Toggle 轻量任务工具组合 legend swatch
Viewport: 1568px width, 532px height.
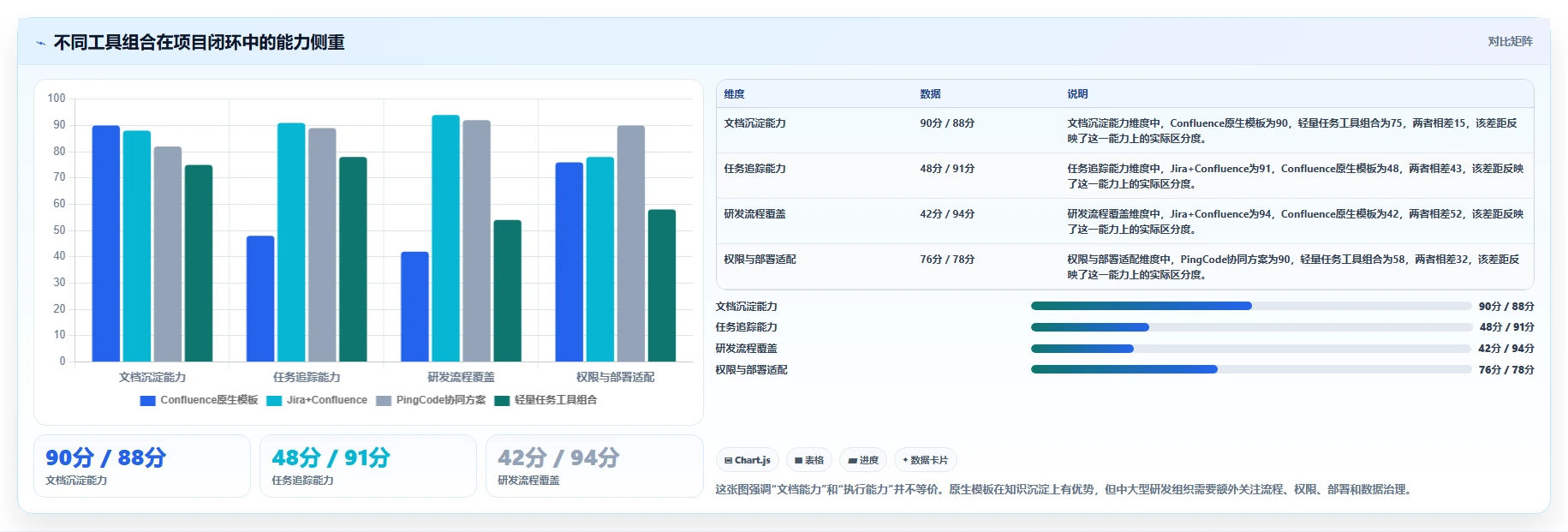502,400
